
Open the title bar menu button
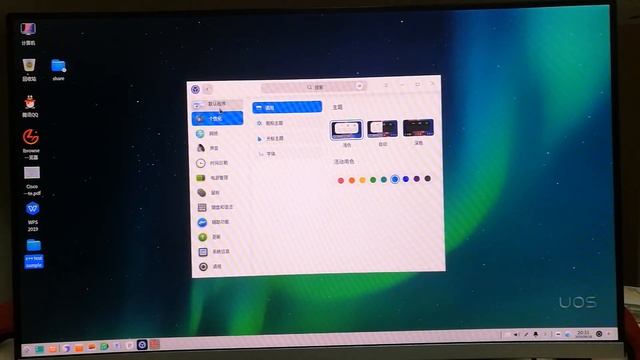[x=386, y=85]
